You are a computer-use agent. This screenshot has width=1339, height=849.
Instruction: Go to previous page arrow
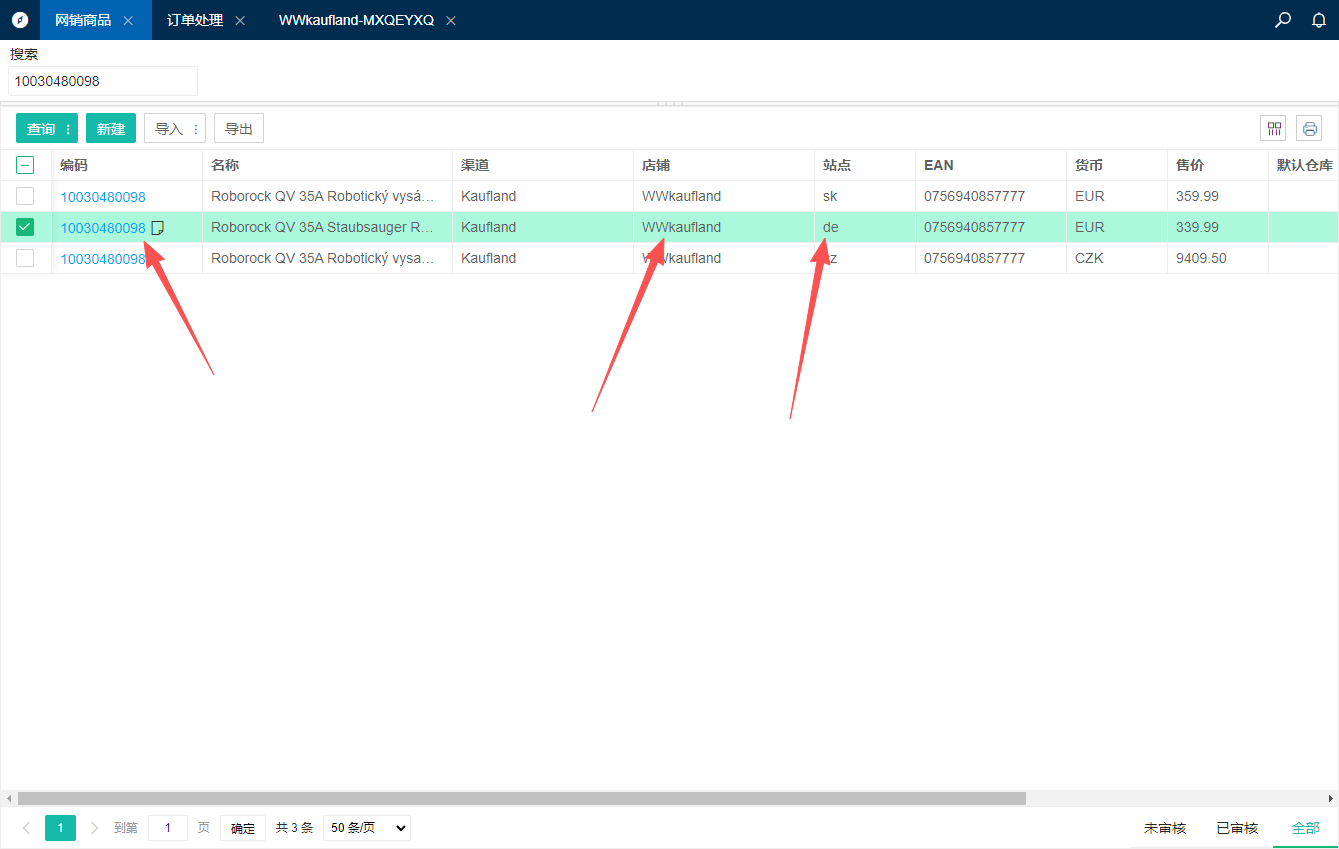point(26,828)
